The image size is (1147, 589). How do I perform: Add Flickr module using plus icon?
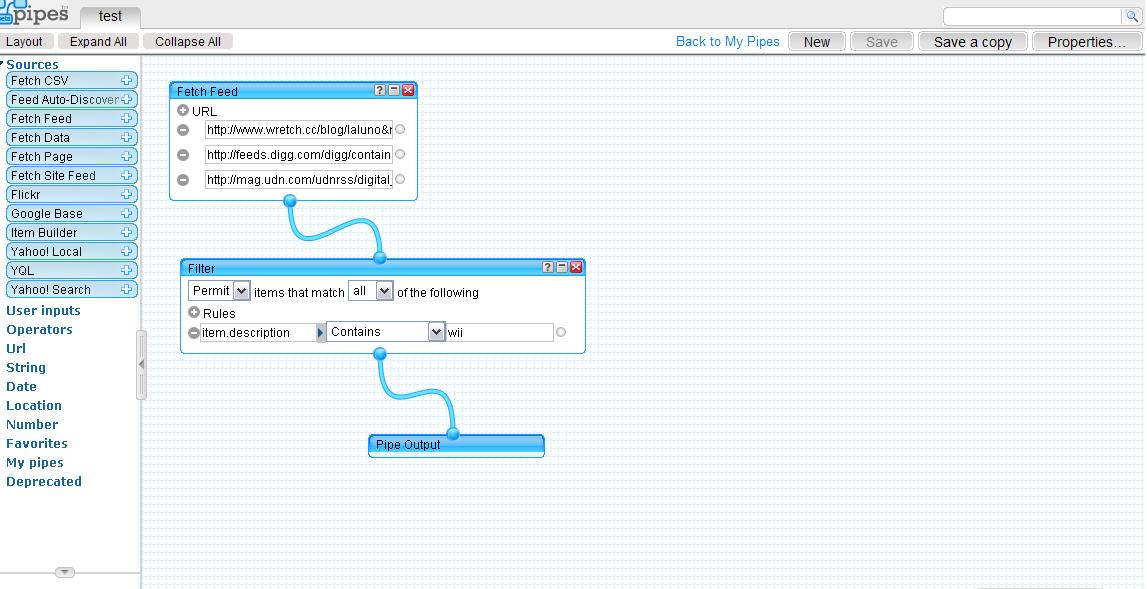(x=127, y=195)
